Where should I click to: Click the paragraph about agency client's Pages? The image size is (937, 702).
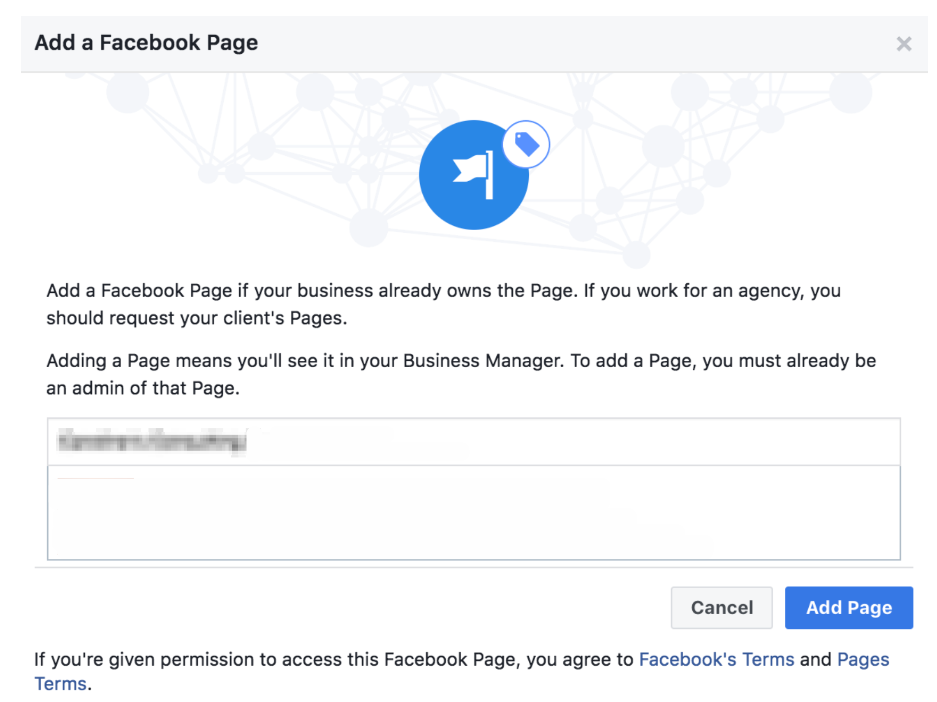tap(443, 304)
